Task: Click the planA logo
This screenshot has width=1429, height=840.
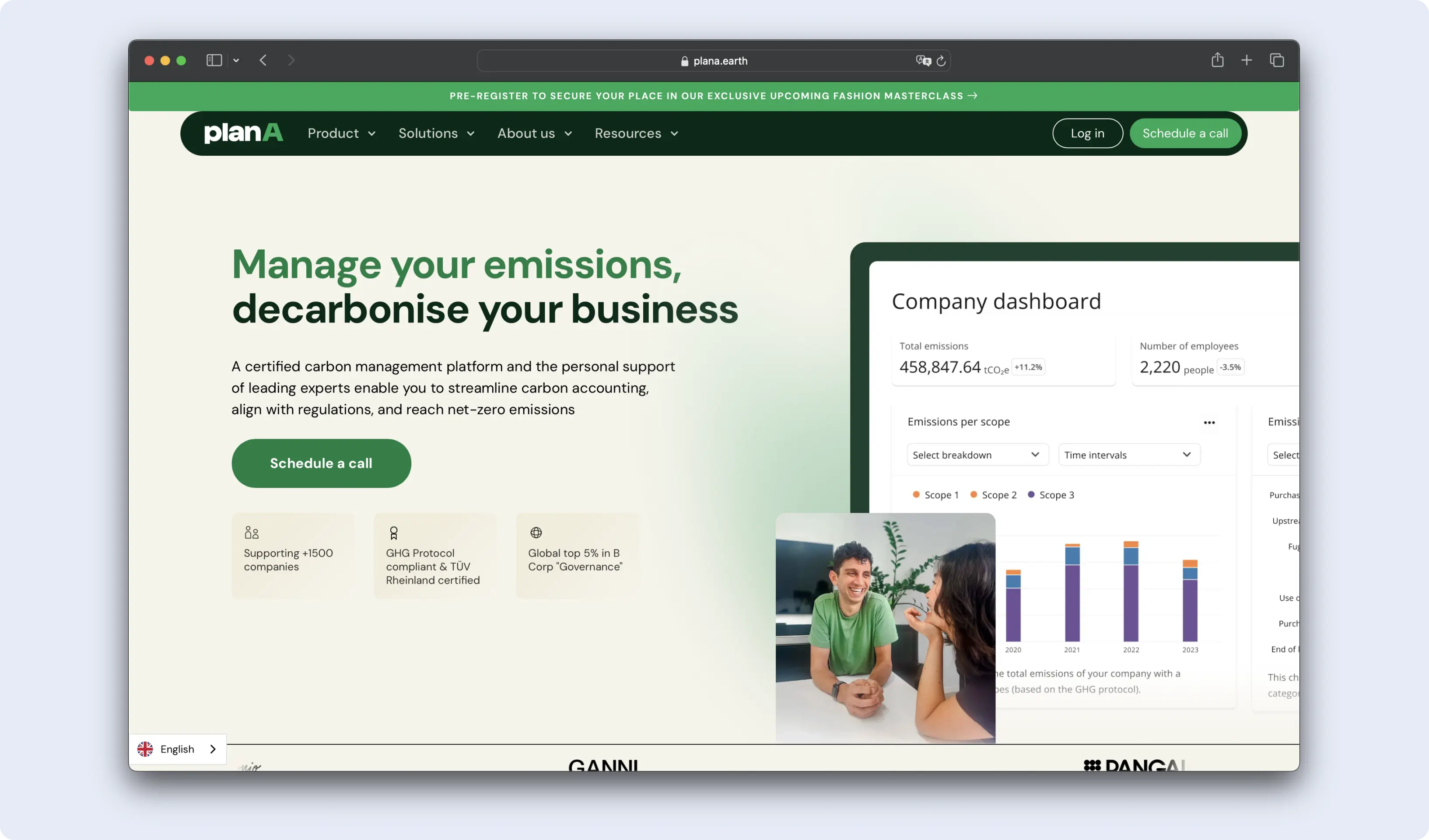Action: click(243, 133)
